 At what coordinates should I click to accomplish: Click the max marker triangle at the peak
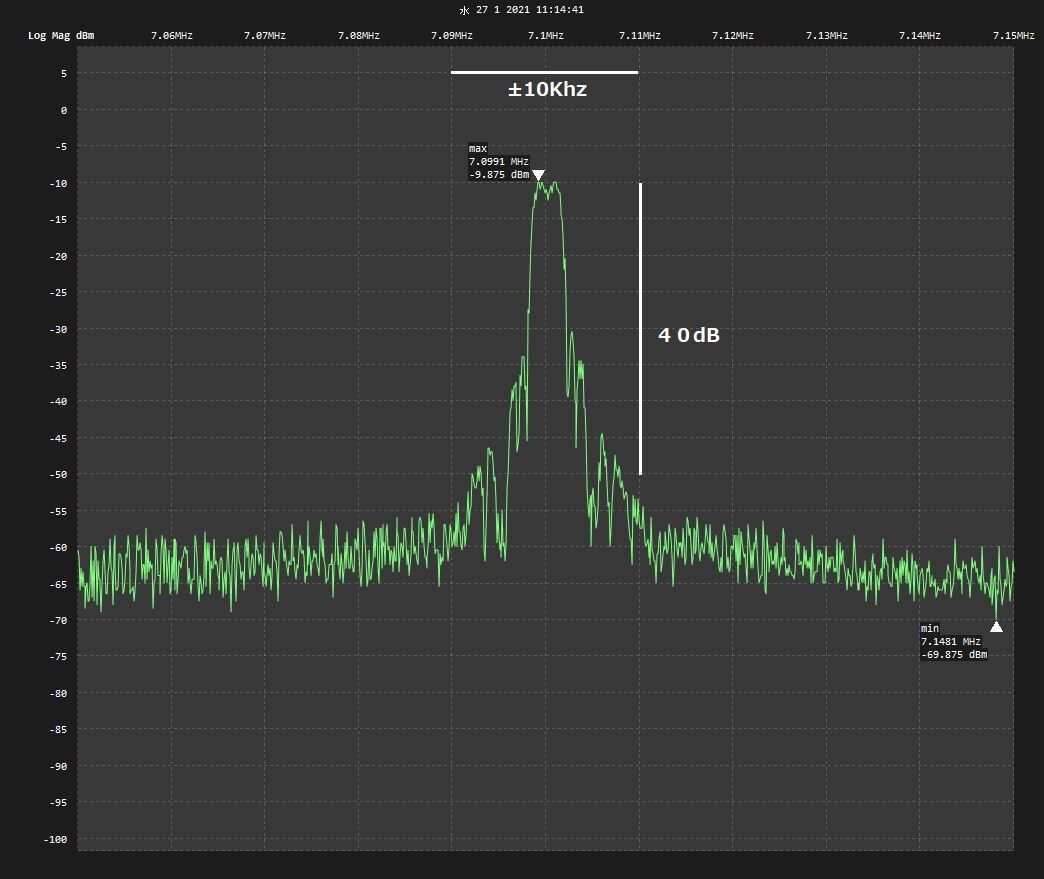point(538,175)
